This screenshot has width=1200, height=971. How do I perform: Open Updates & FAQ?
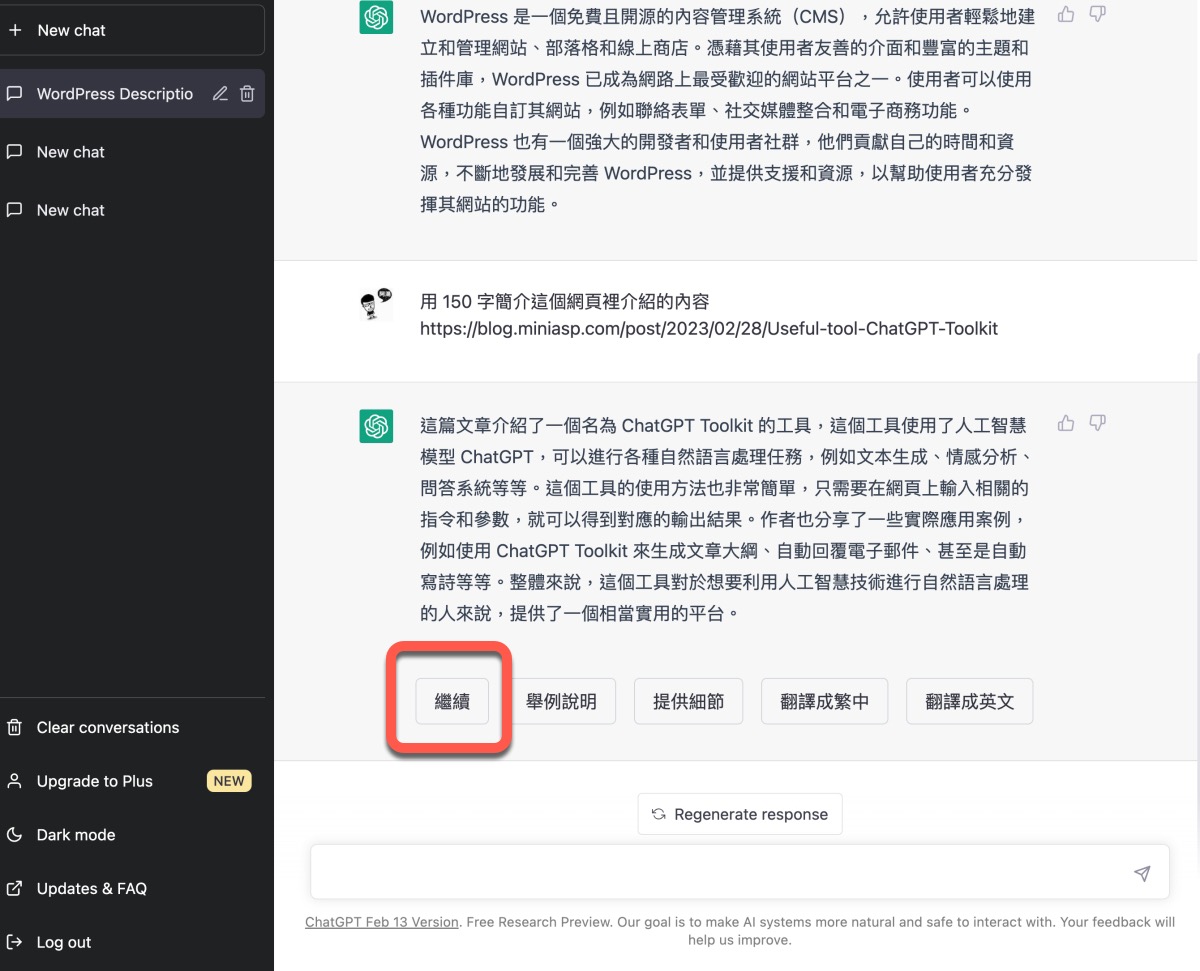(132, 888)
